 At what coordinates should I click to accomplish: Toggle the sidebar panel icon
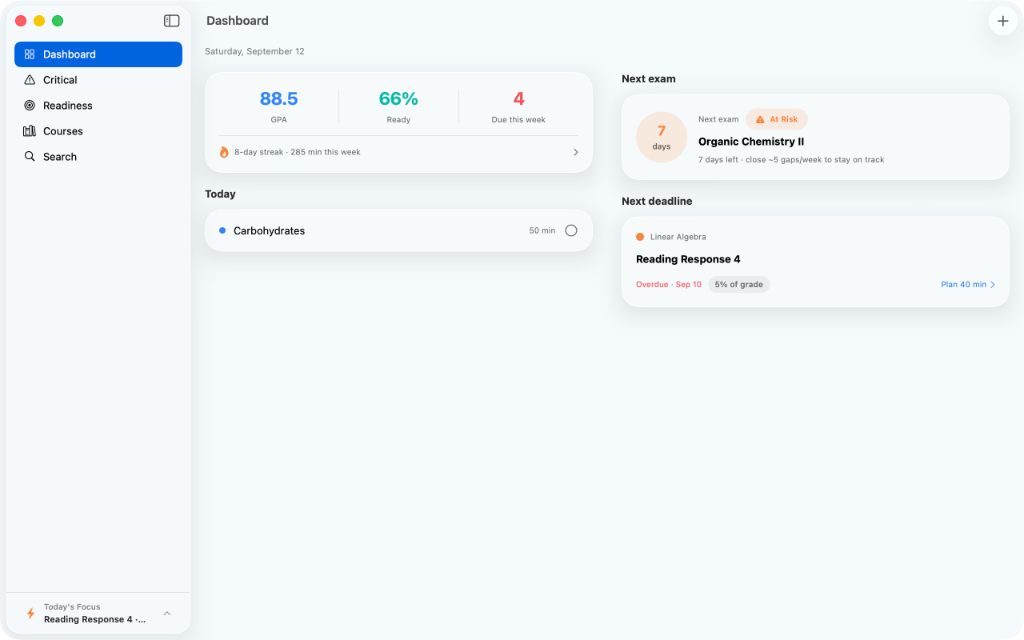click(171, 21)
